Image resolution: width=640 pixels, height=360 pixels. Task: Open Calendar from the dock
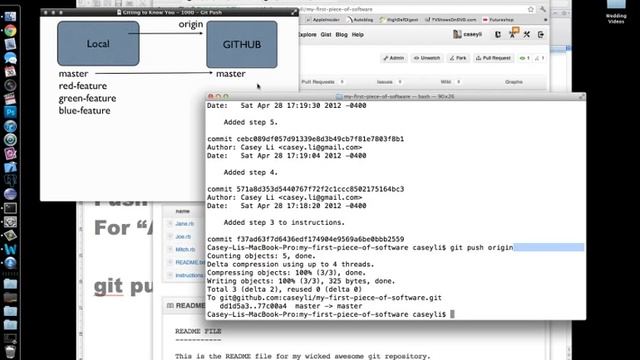10,71
